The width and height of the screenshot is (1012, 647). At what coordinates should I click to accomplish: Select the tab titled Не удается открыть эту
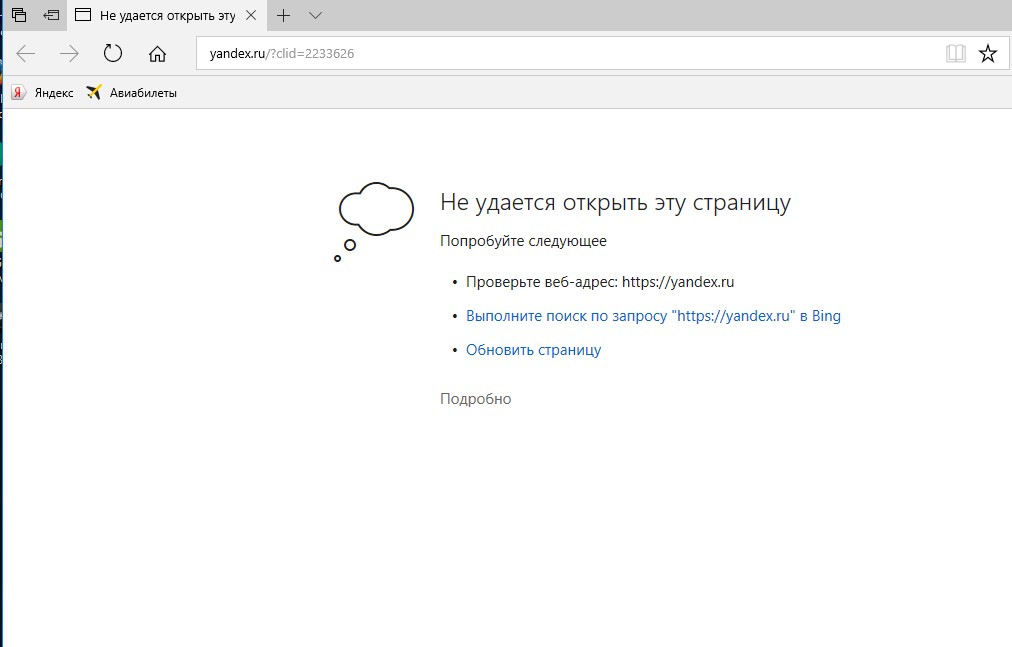(166, 15)
